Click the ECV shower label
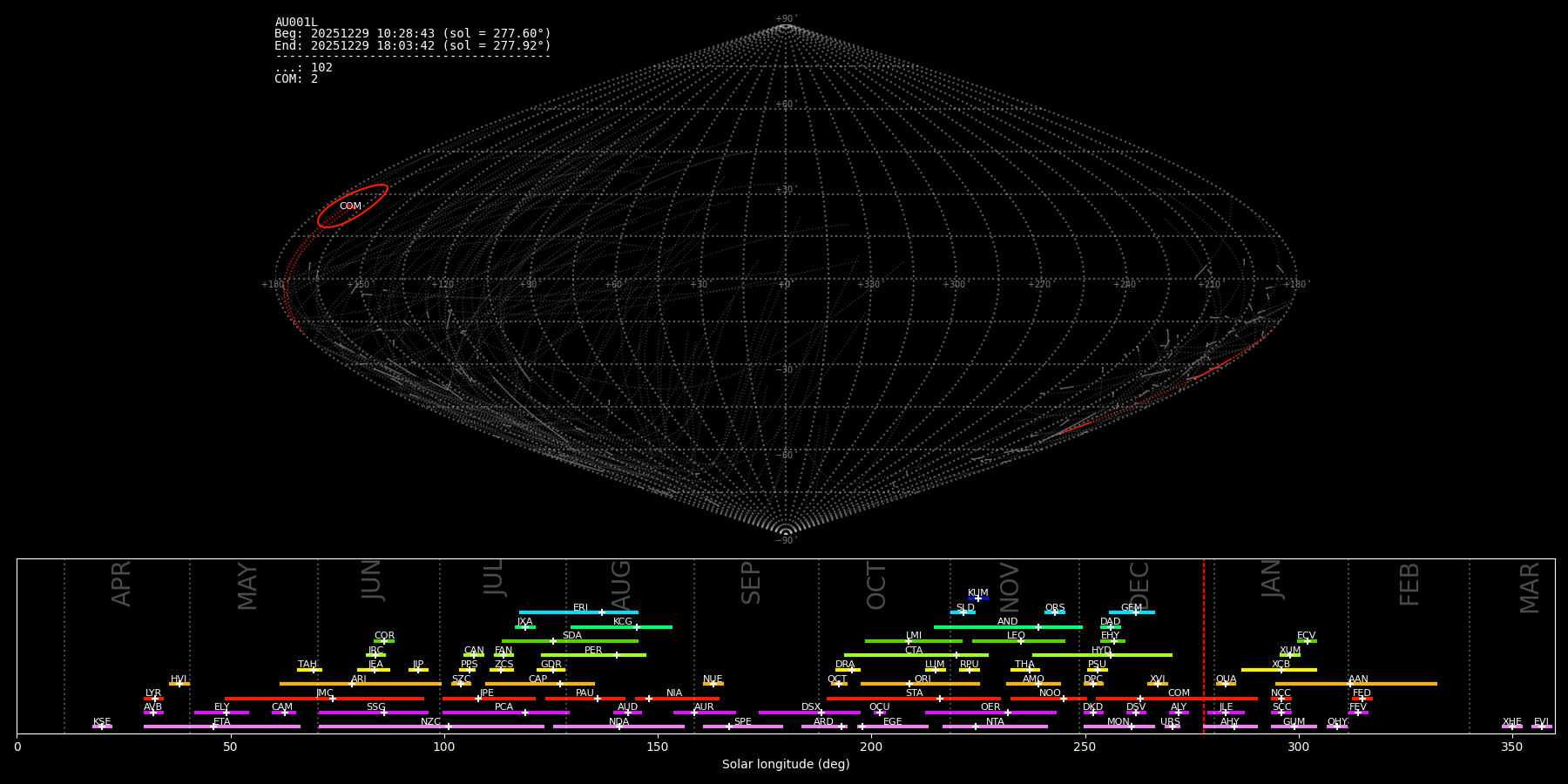This screenshot has width=1568, height=784. pos(1307,636)
